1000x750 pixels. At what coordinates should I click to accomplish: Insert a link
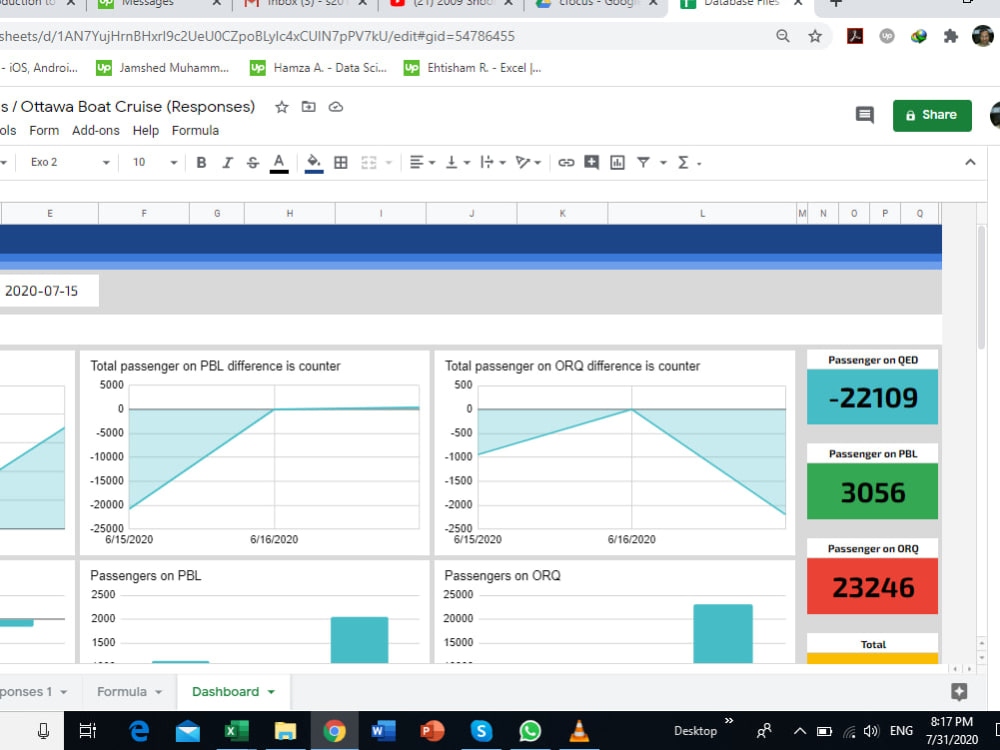(566, 163)
